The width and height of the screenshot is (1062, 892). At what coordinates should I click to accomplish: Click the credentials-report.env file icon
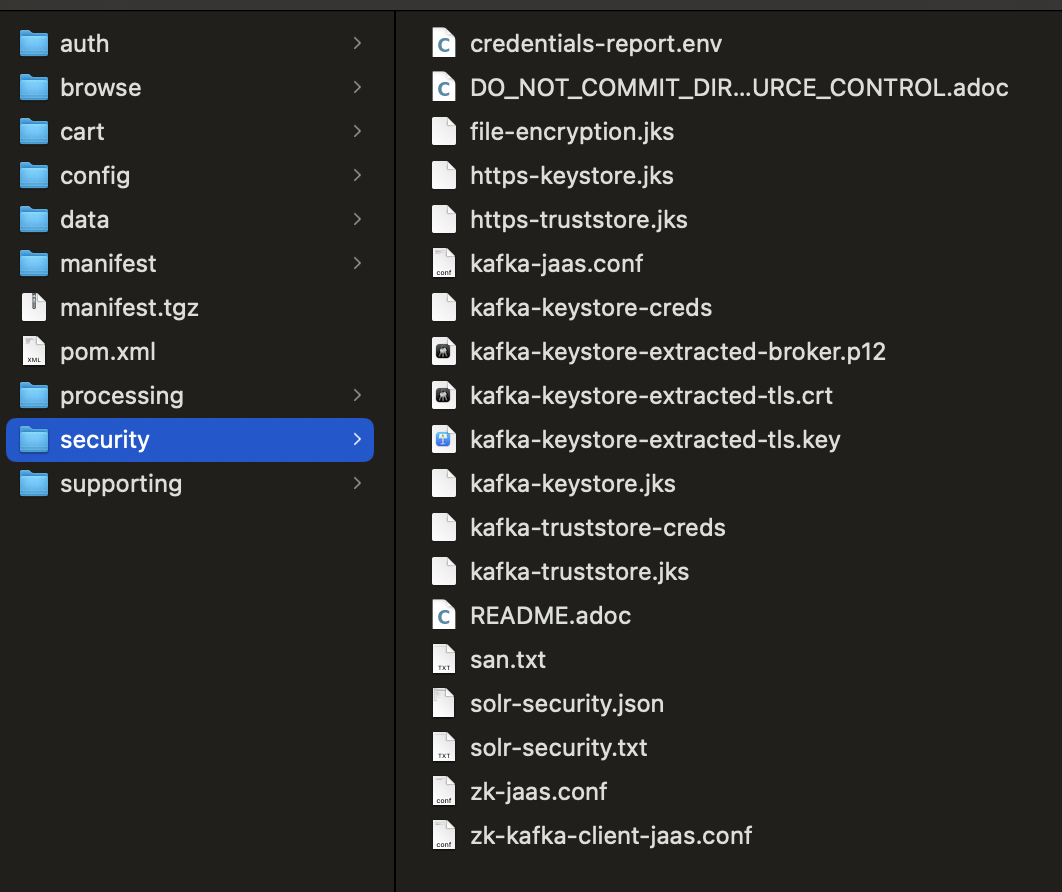[444, 44]
